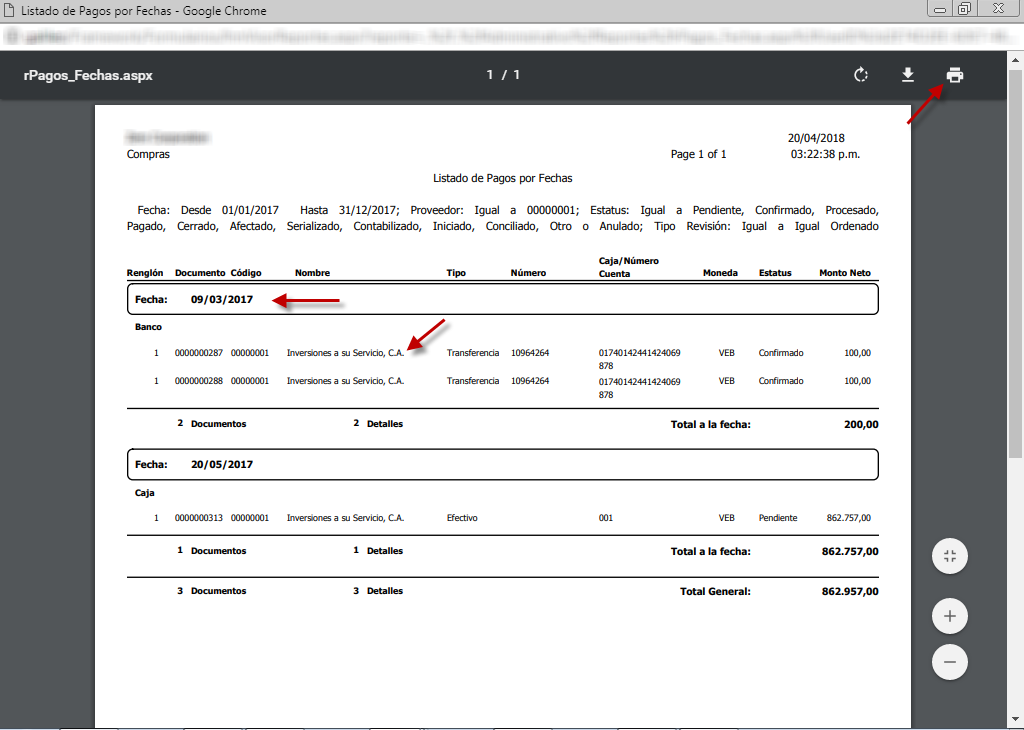Select the current page number field
Screen dimensions: 1024x730
(491, 75)
